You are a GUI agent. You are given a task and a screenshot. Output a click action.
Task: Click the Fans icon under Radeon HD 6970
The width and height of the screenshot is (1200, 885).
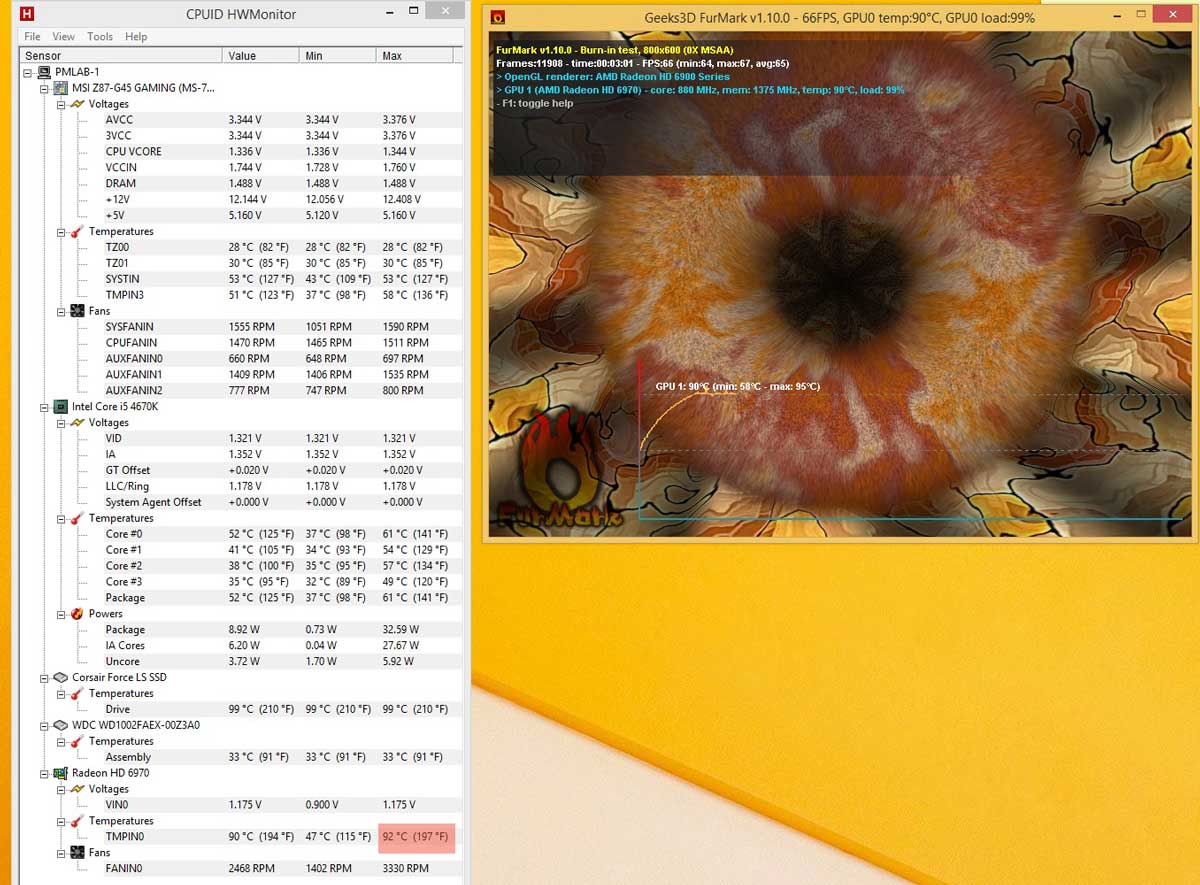(77, 853)
